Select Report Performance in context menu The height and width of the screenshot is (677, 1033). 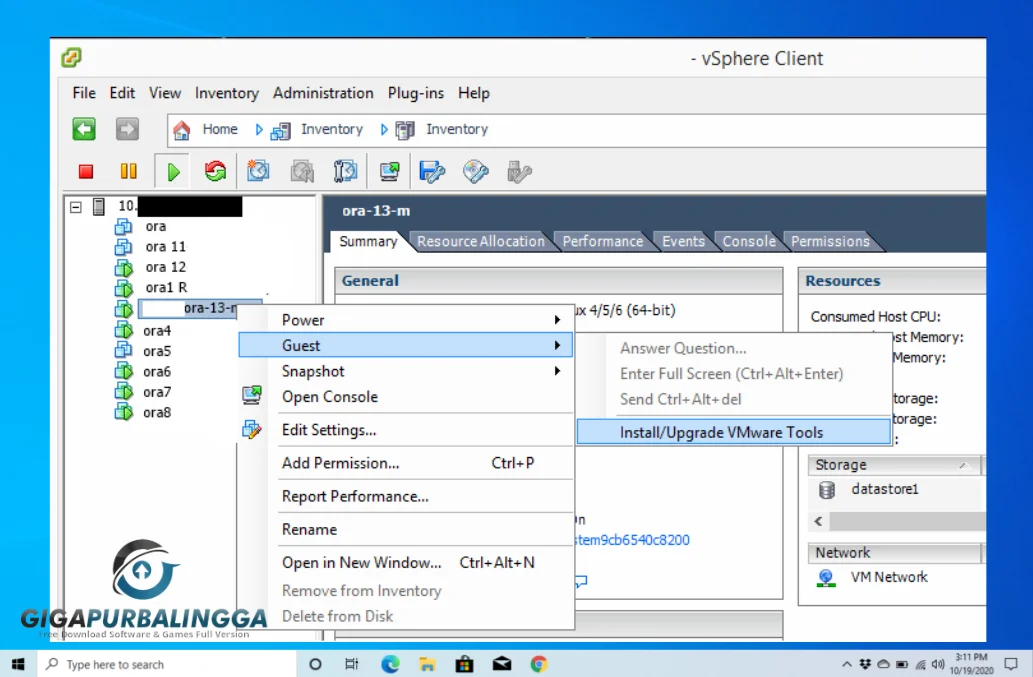[405, 497]
